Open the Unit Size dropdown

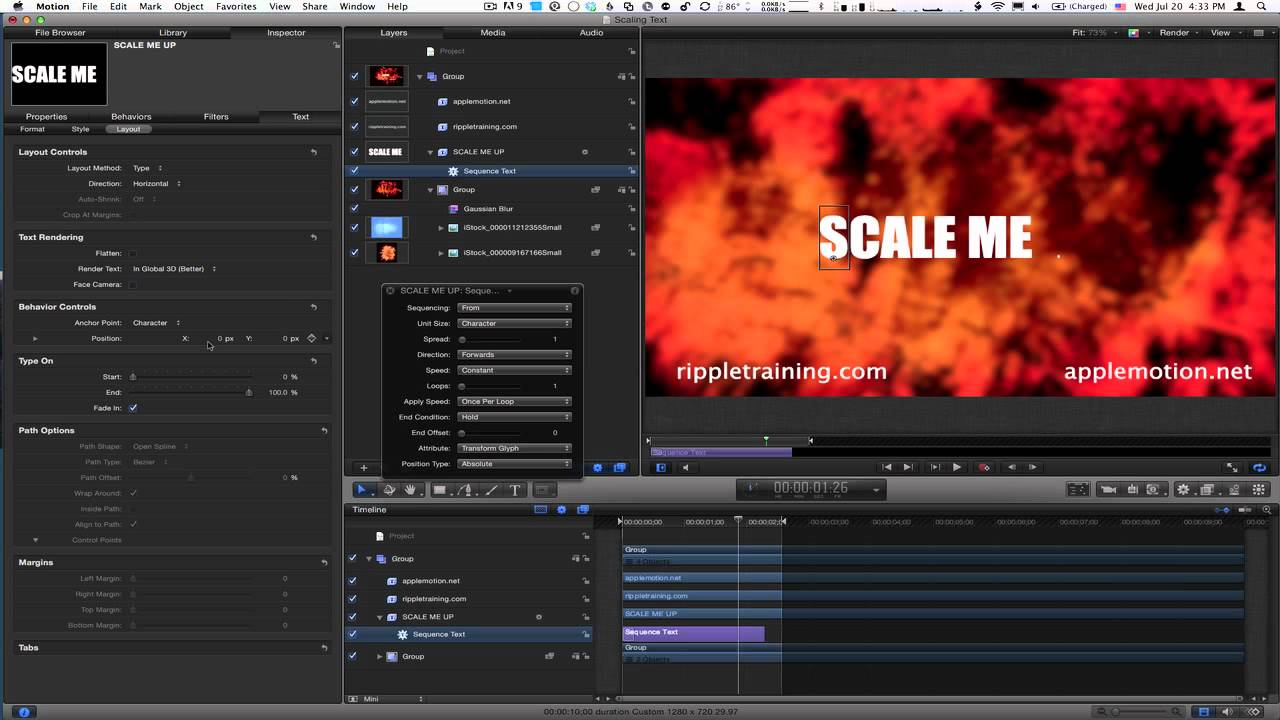pos(514,323)
